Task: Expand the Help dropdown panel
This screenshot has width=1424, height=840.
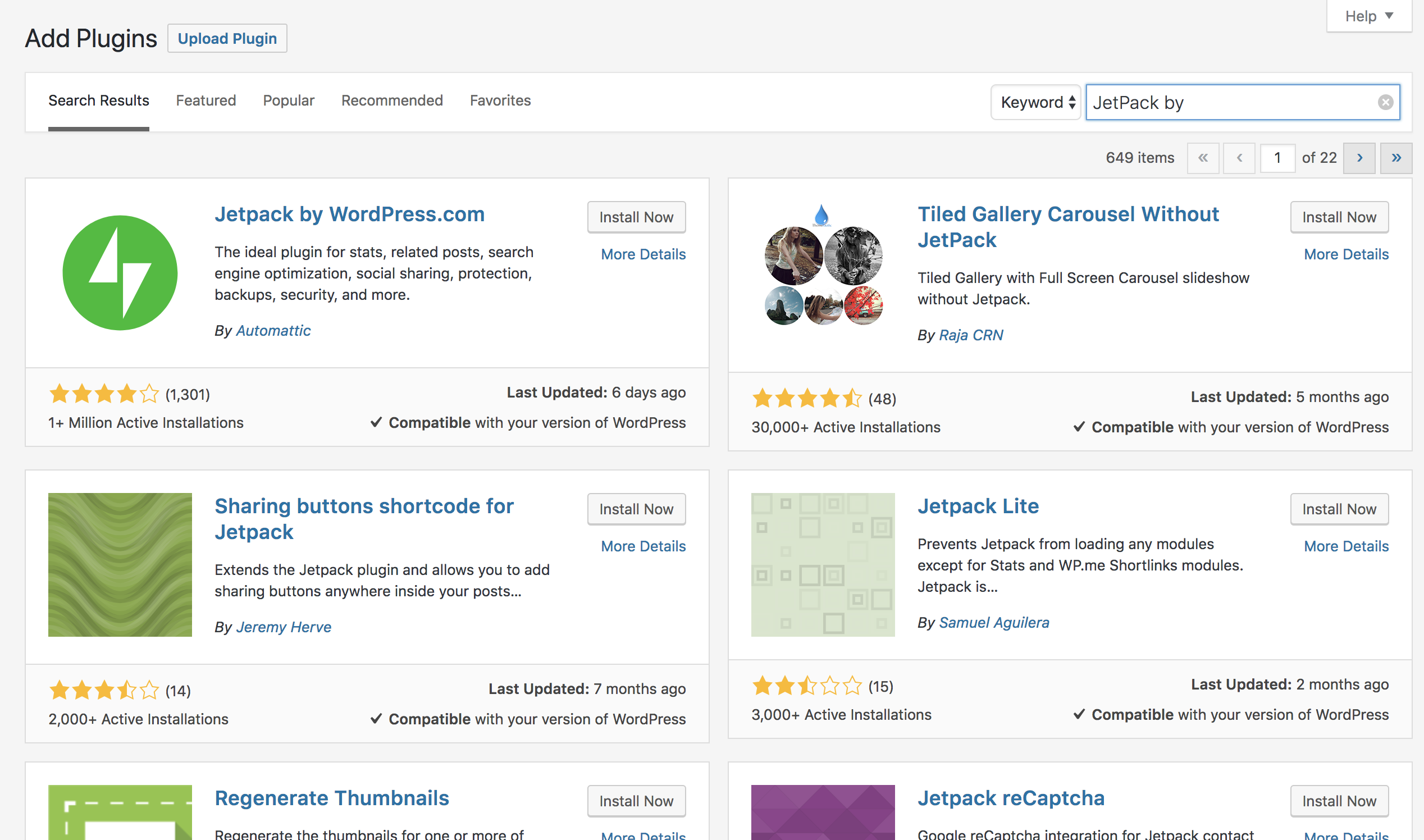Action: 1368,16
